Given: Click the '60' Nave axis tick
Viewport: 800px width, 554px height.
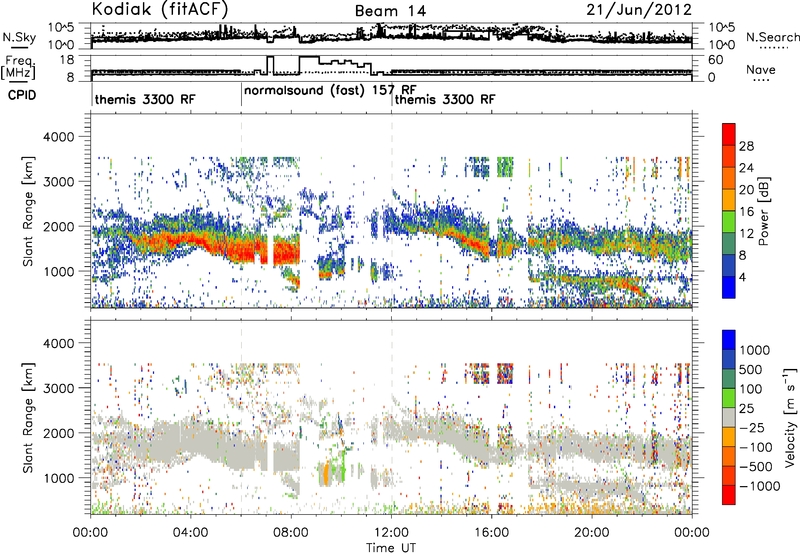Looking at the screenshot, I should [716, 60].
